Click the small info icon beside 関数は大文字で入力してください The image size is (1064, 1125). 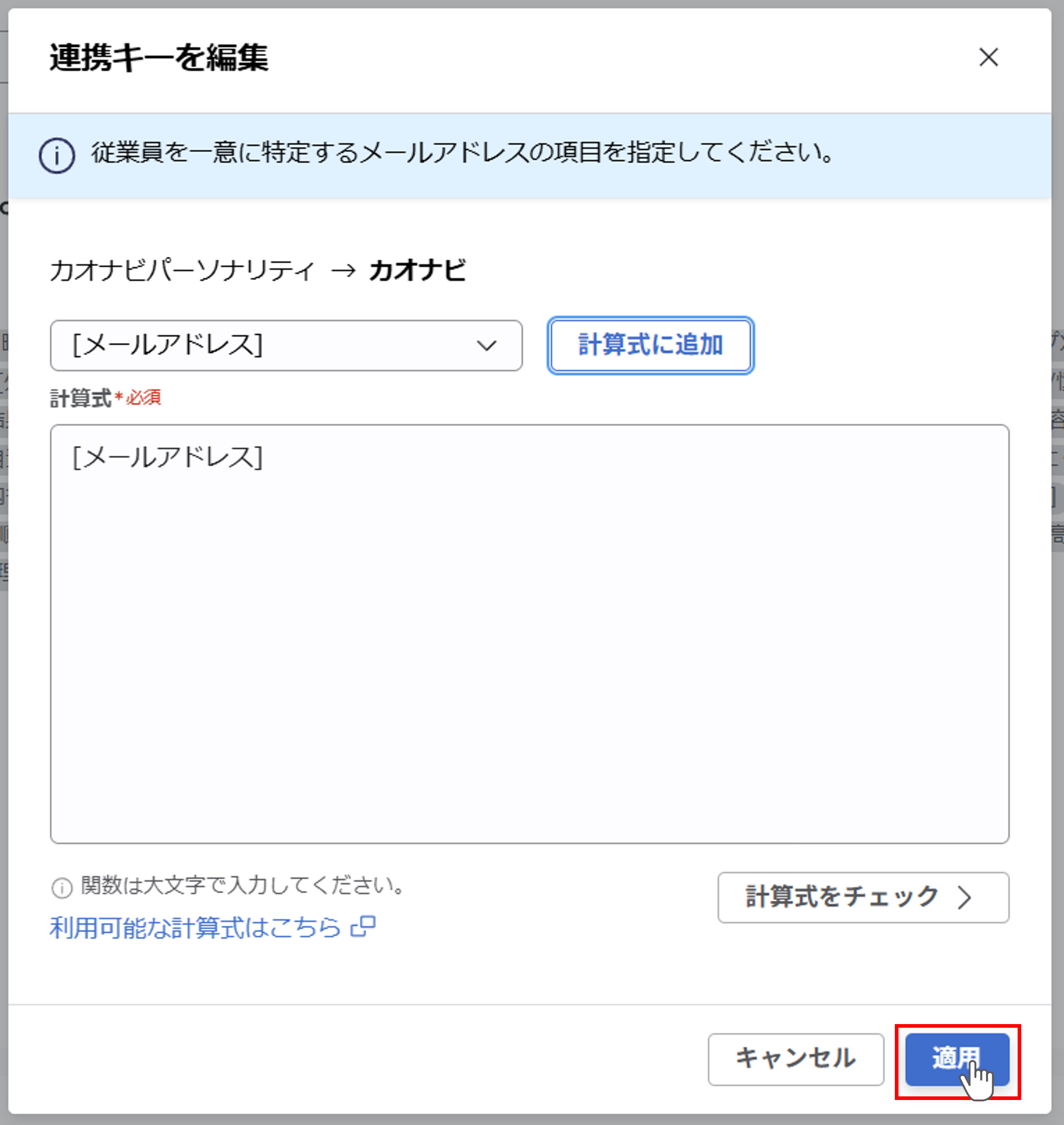[x=62, y=887]
